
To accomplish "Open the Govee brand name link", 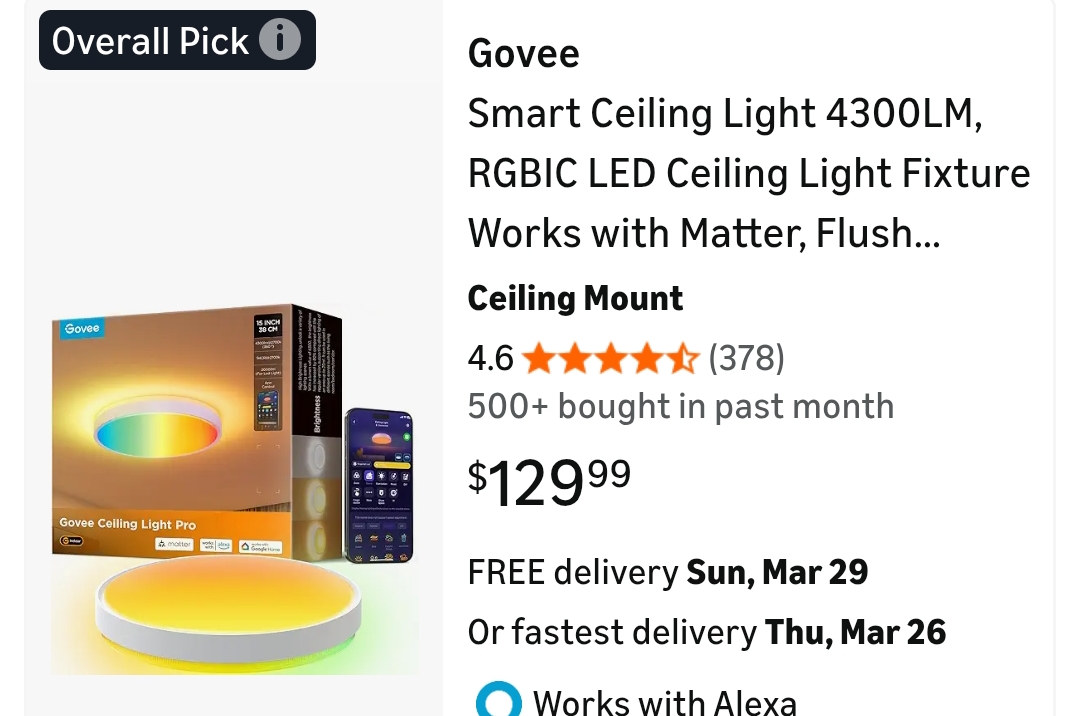I will (523, 54).
